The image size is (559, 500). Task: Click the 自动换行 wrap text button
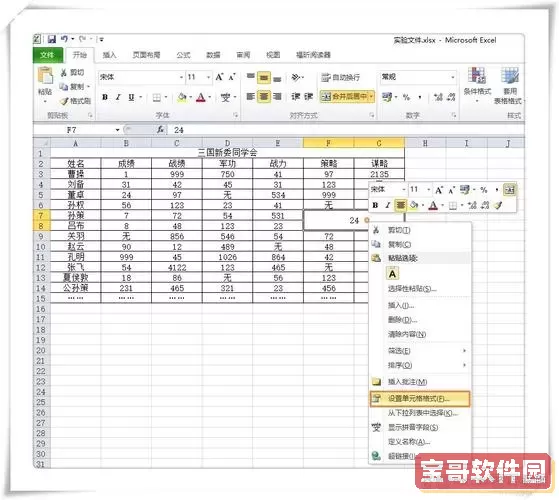click(340, 77)
